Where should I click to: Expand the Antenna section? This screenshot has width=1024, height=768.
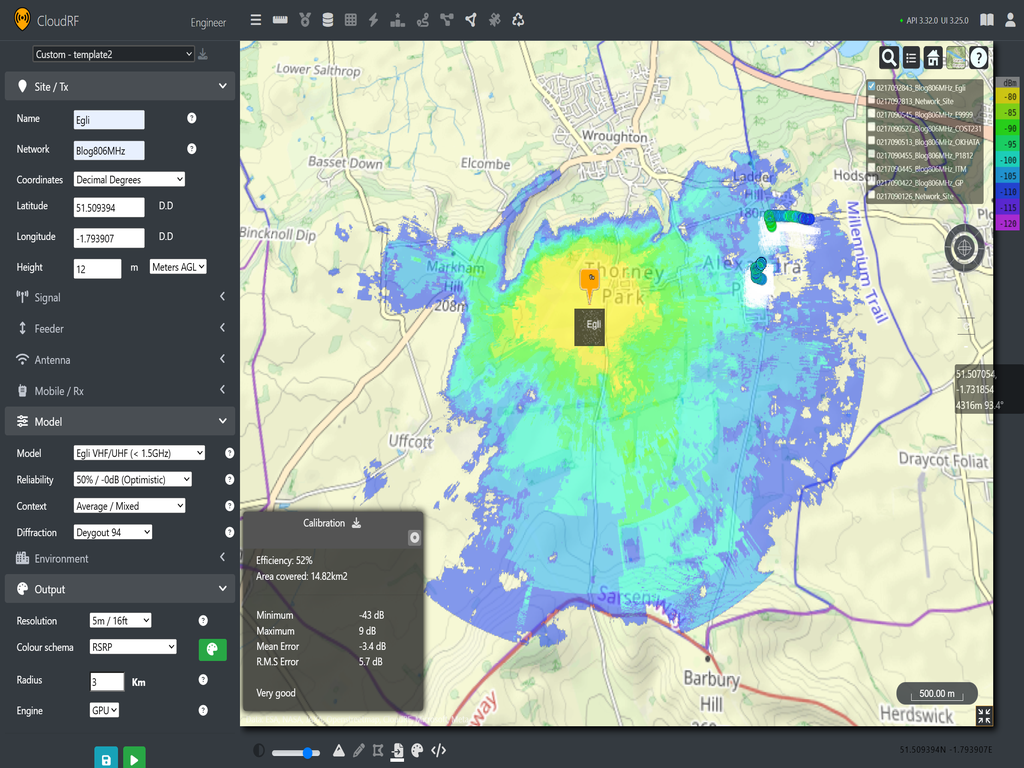120,360
